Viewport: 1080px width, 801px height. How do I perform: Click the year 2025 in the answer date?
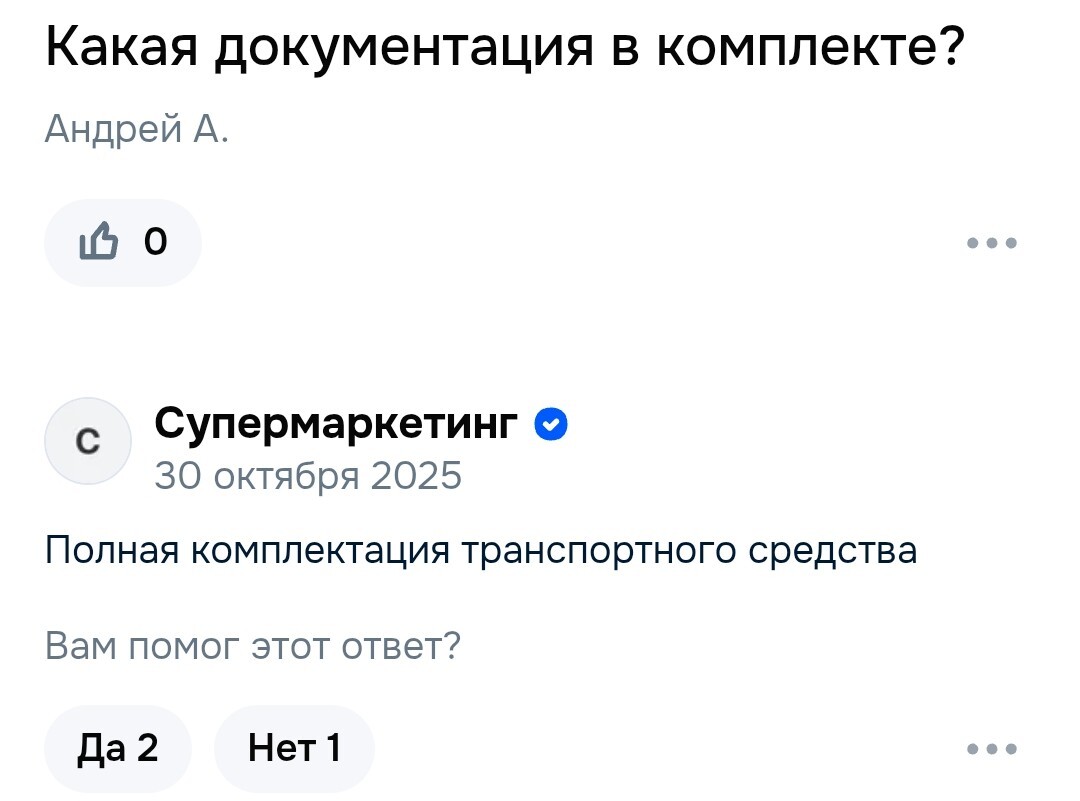click(416, 475)
